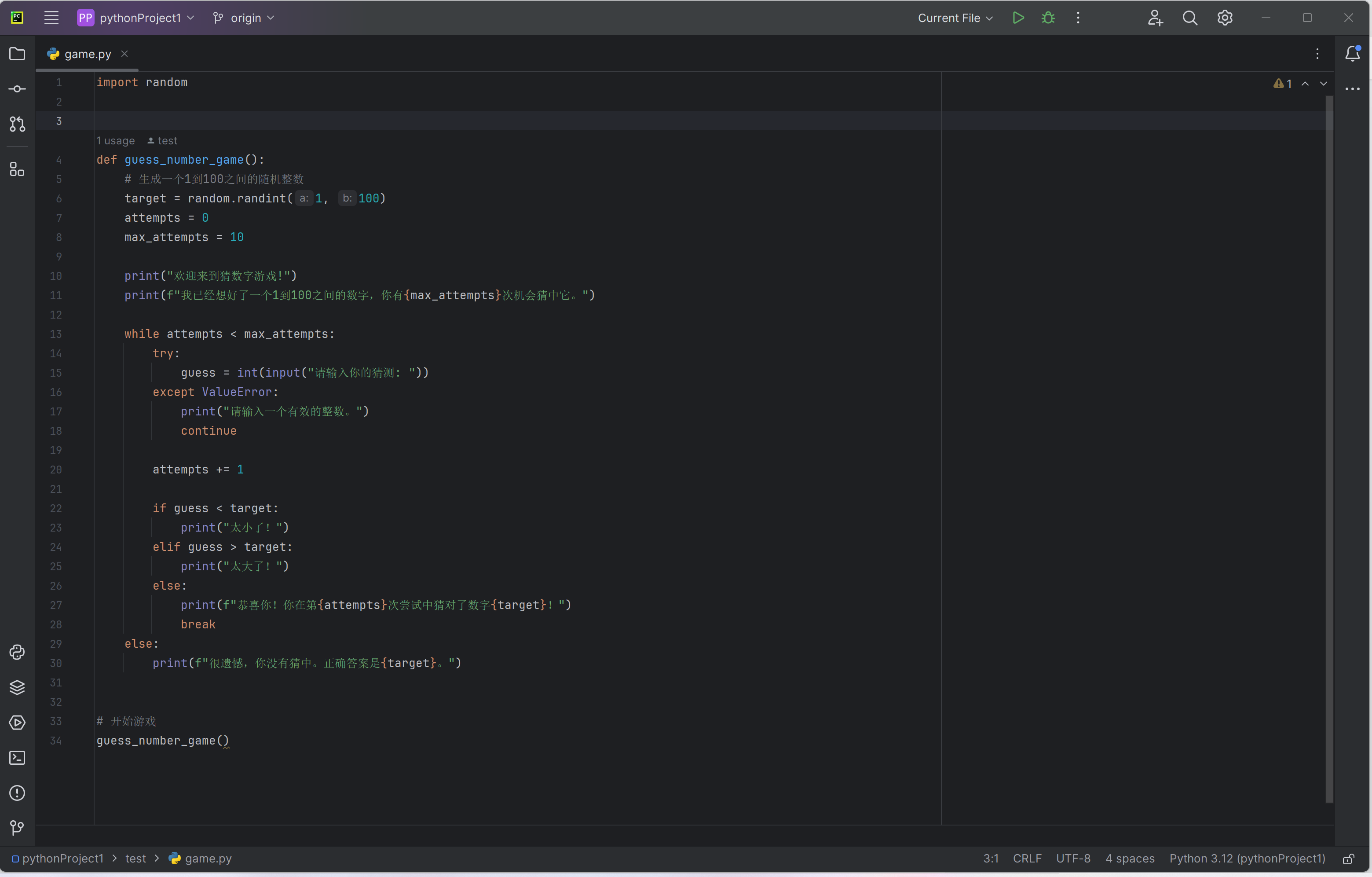Open the Project tool window folder icon
The width and height of the screenshot is (1372, 877).
tap(17, 54)
